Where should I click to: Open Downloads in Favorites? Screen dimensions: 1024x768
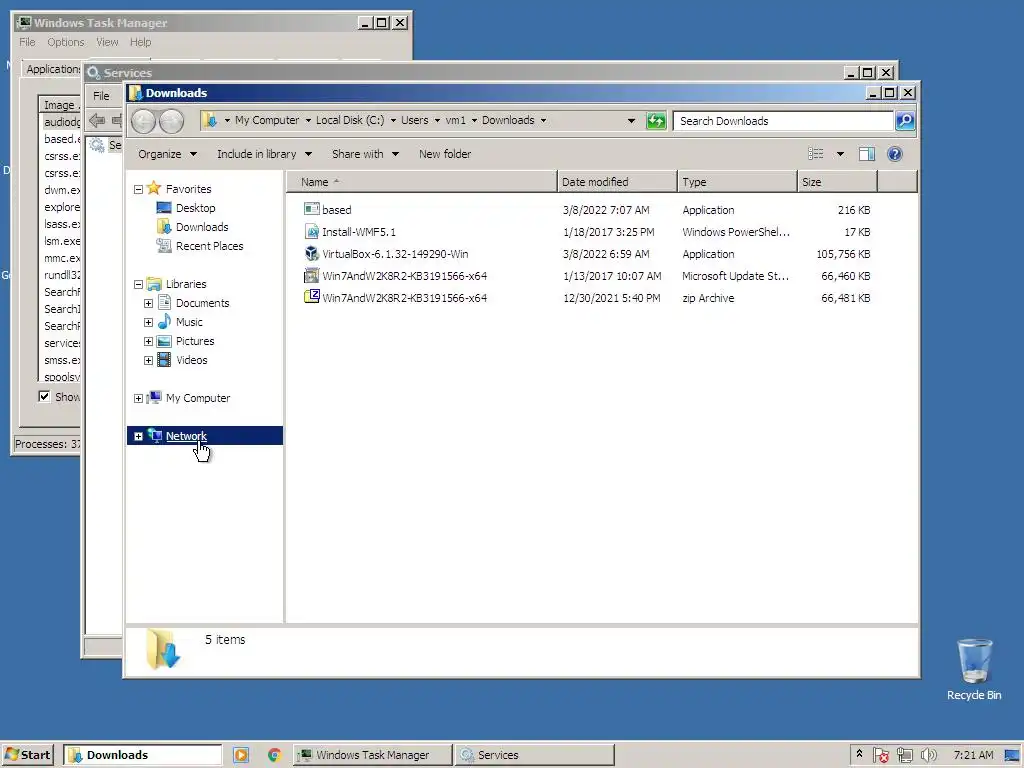pyautogui.click(x=202, y=227)
